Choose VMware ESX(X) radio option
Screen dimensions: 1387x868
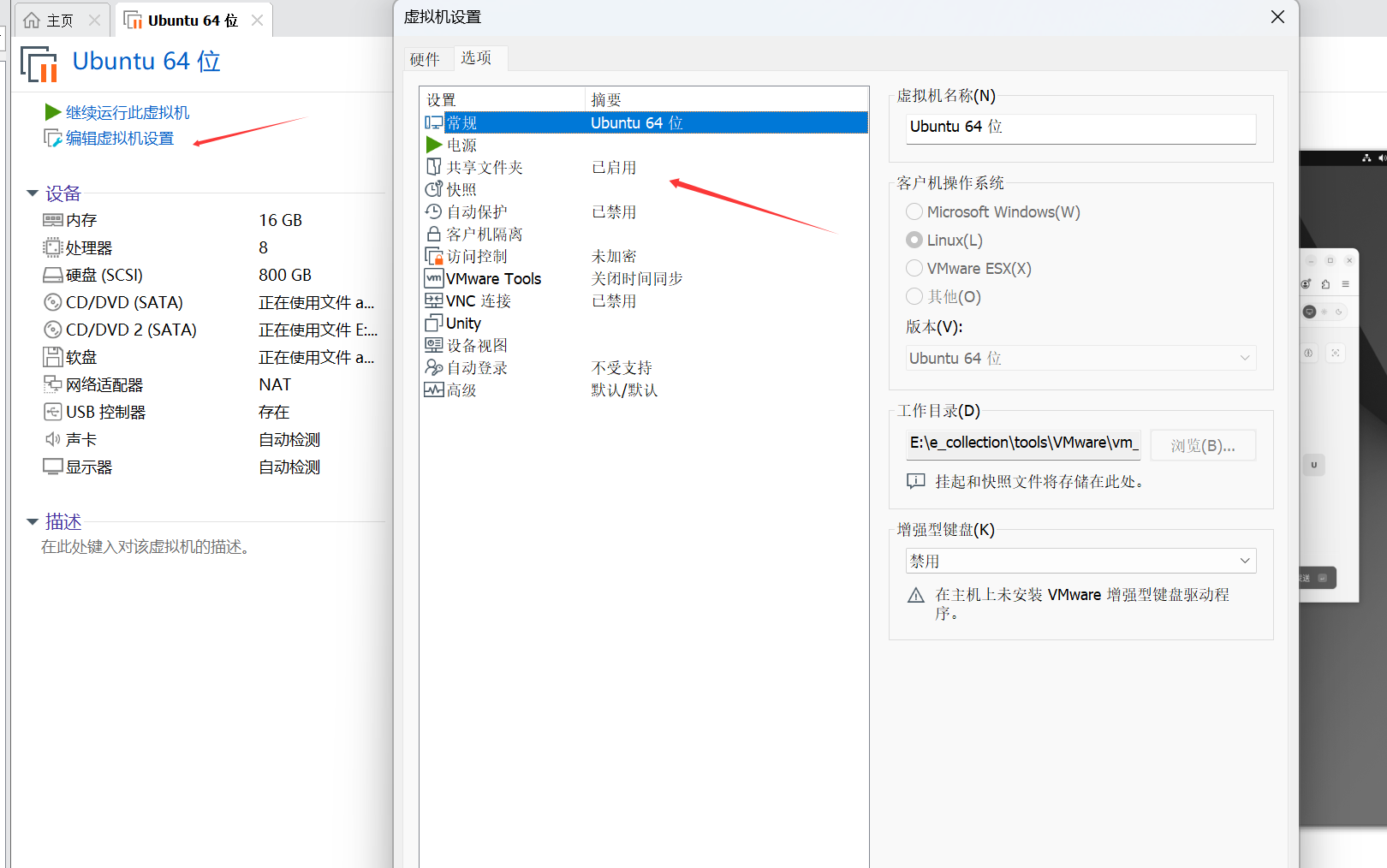pos(914,269)
